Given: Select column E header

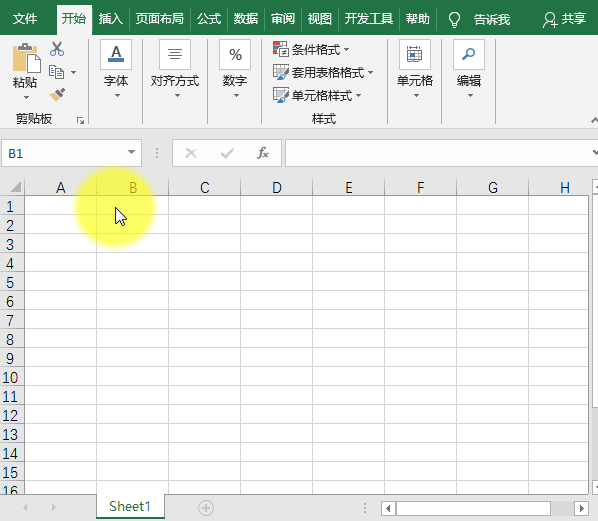Looking at the screenshot, I should [349, 187].
